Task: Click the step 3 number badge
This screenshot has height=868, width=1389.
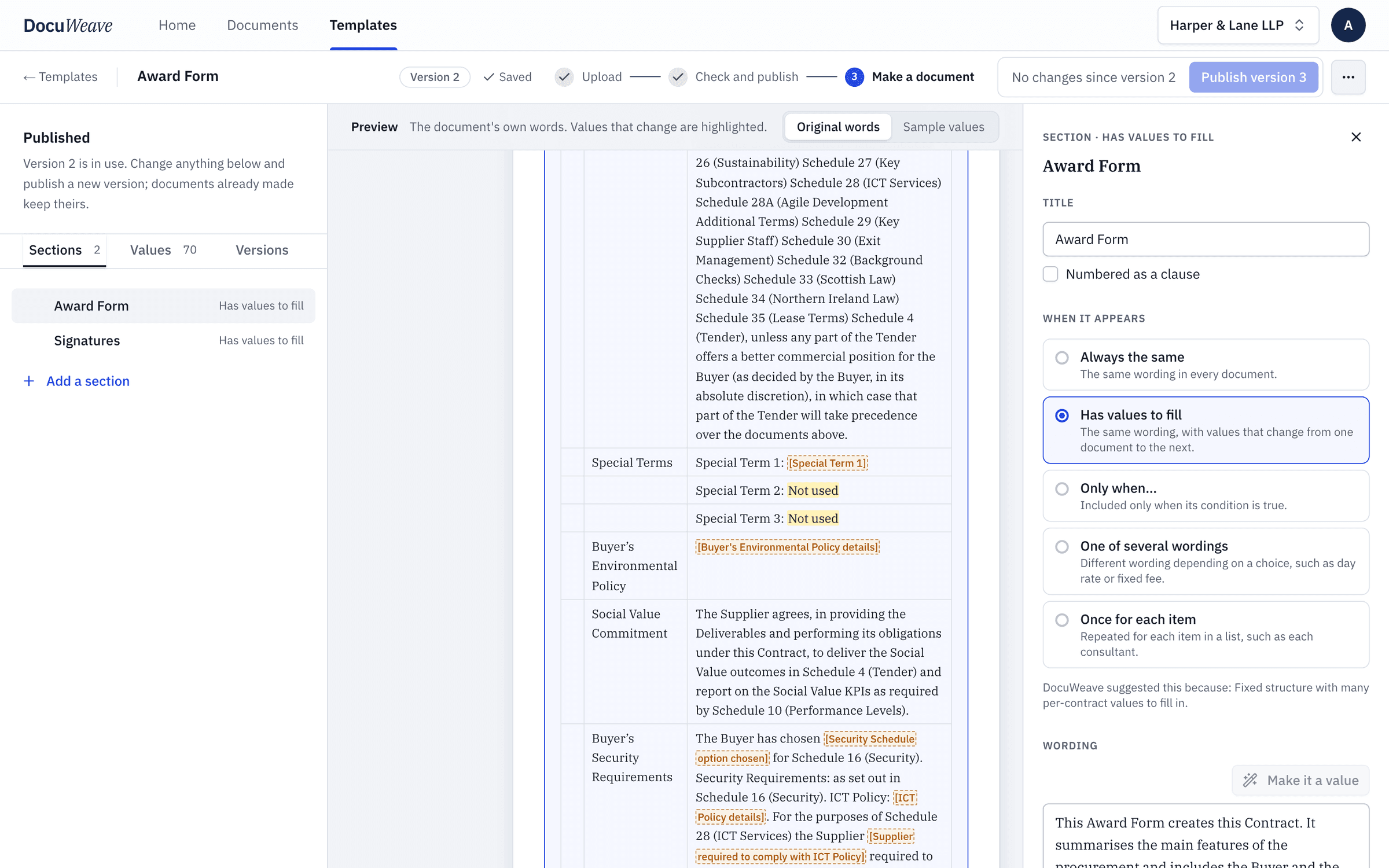Action: pos(854,77)
